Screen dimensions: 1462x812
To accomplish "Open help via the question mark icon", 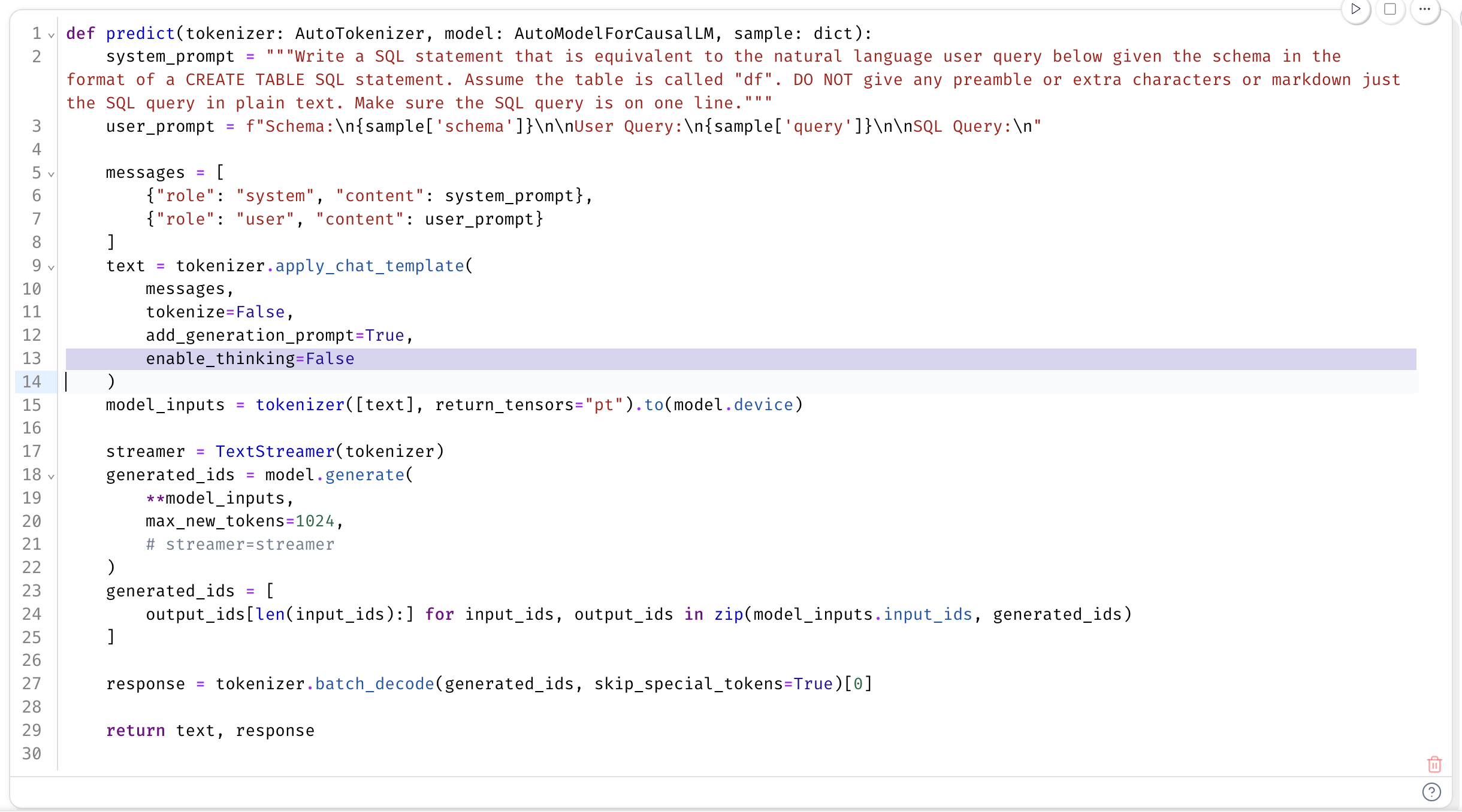I will pyautogui.click(x=1432, y=792).
